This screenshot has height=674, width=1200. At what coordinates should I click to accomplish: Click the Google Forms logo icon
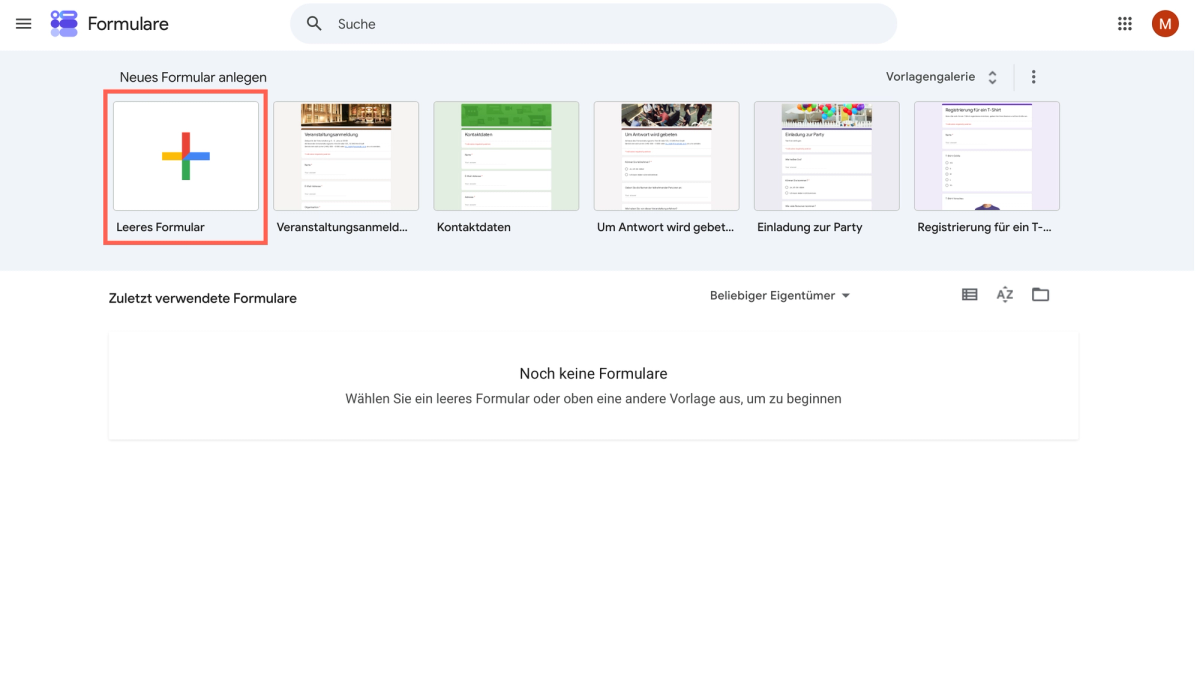click(x=64, y=23)
